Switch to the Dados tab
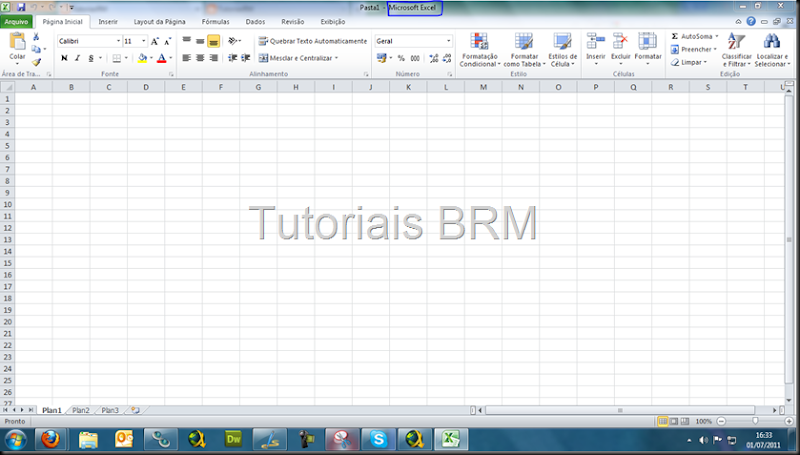The height and width of the screenshot is (455, 800). tap(255, 22)
